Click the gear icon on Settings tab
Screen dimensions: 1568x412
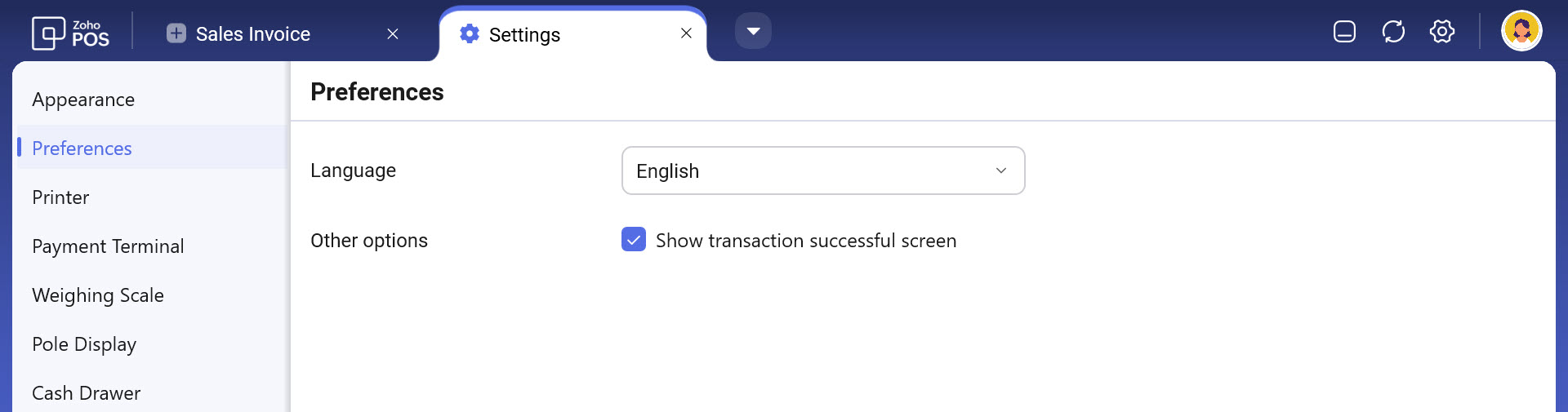tap(470, 33)
